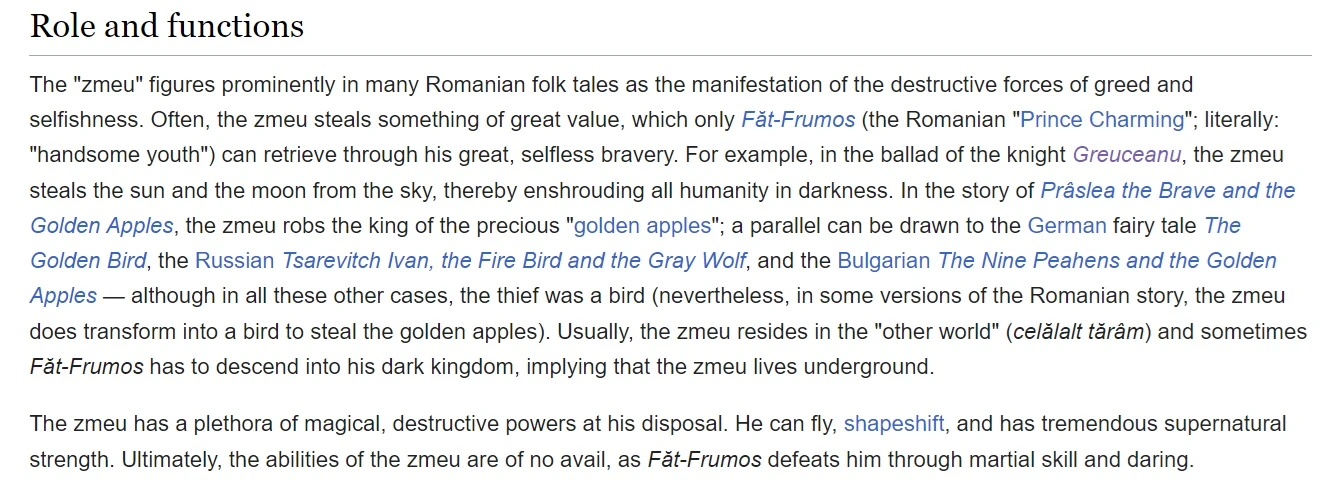Open the blue Făt-Frumos link
The image size is (1341, 488).
click(798, 120)
